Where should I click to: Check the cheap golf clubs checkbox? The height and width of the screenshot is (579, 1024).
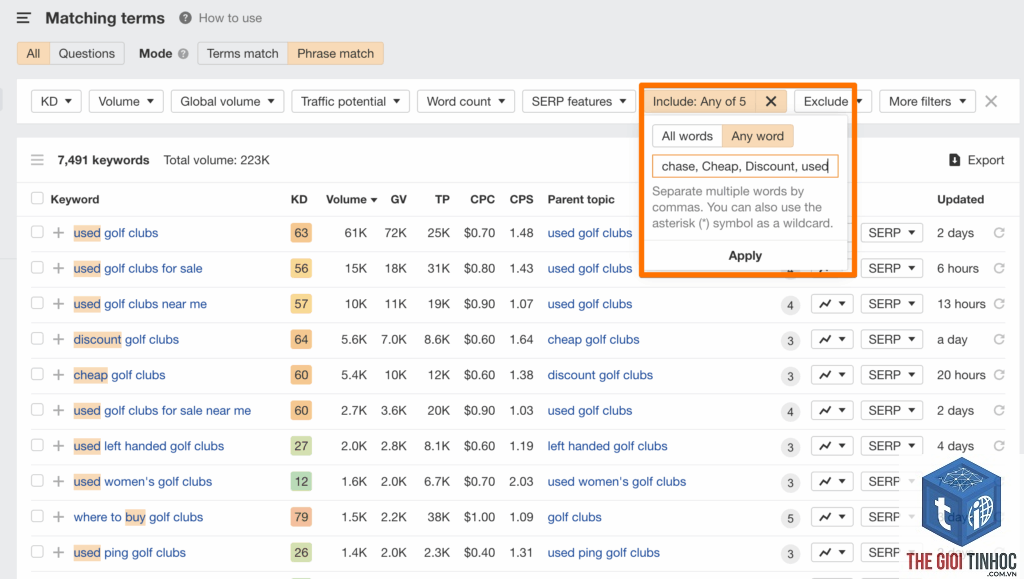point(37,374)
